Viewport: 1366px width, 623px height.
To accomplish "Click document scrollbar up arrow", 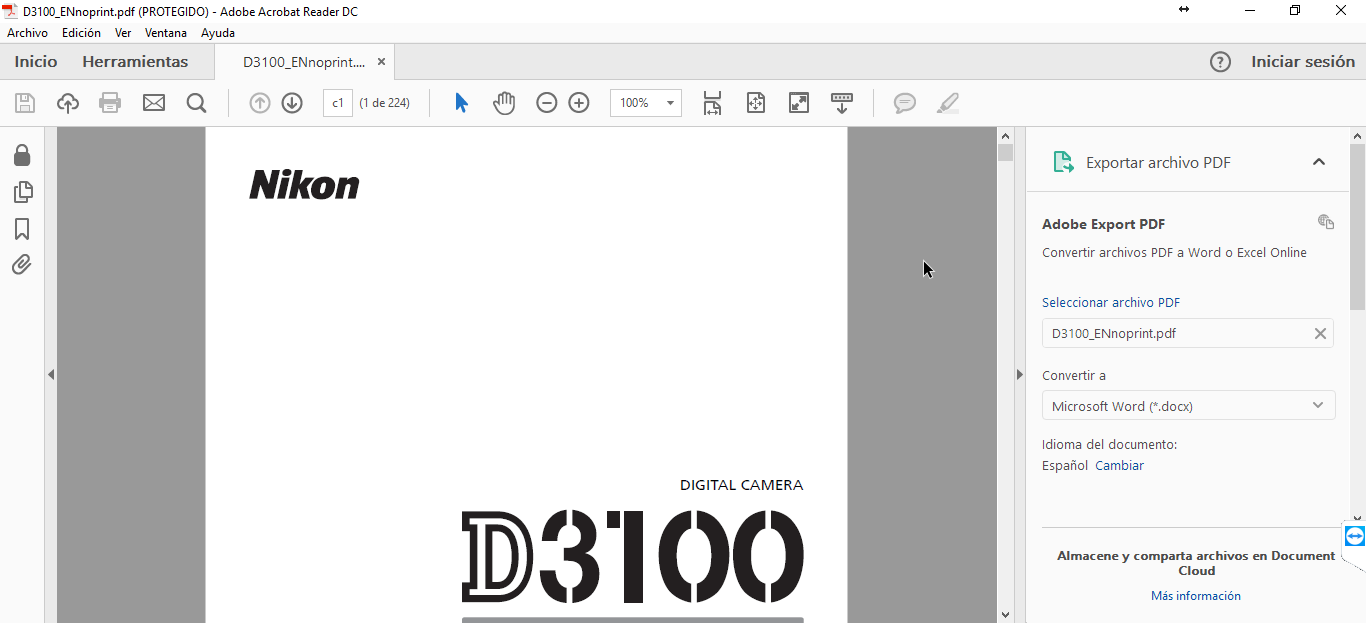I will (1005, 135).
